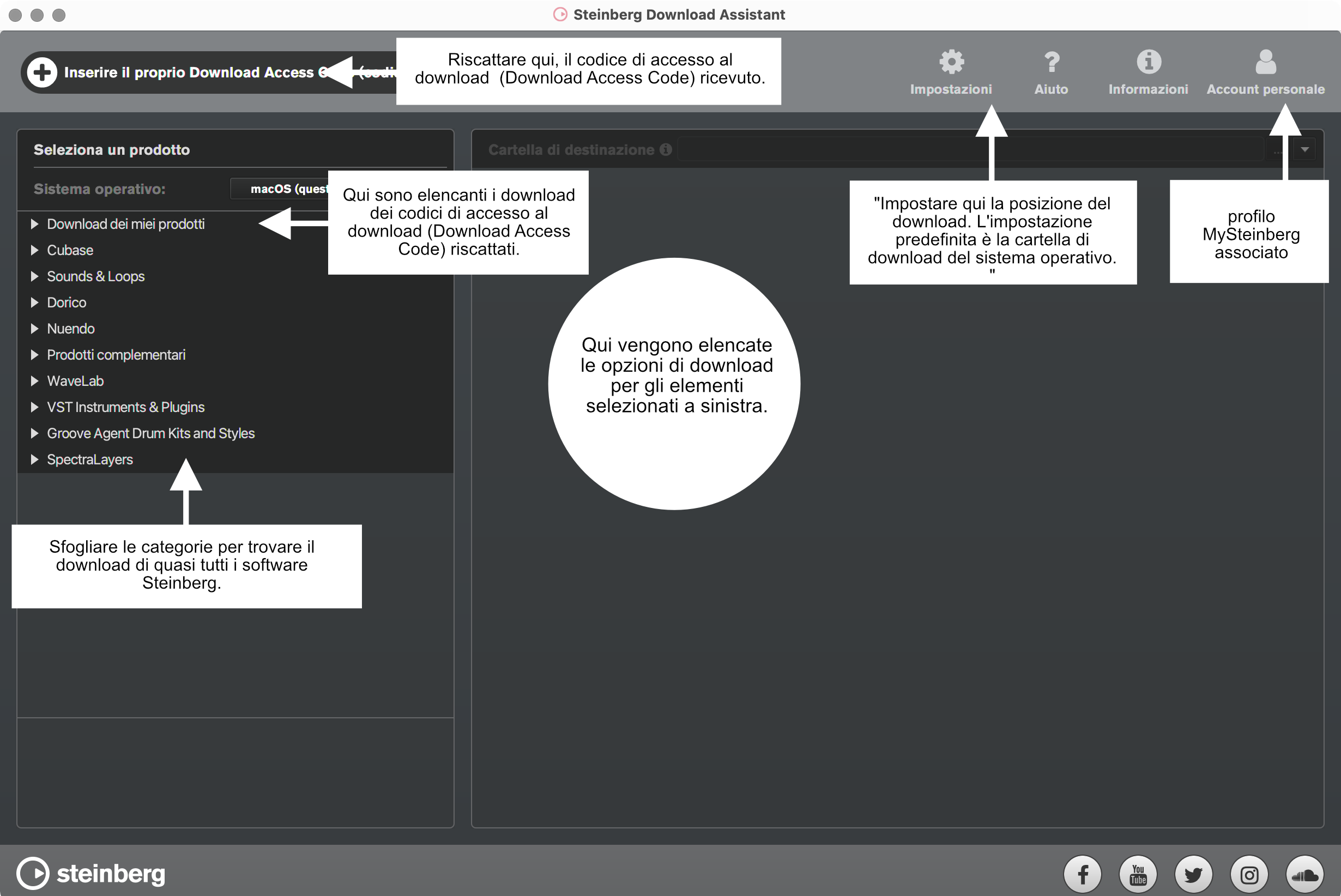Expand Prodotti complementari category

coord(34,355)
